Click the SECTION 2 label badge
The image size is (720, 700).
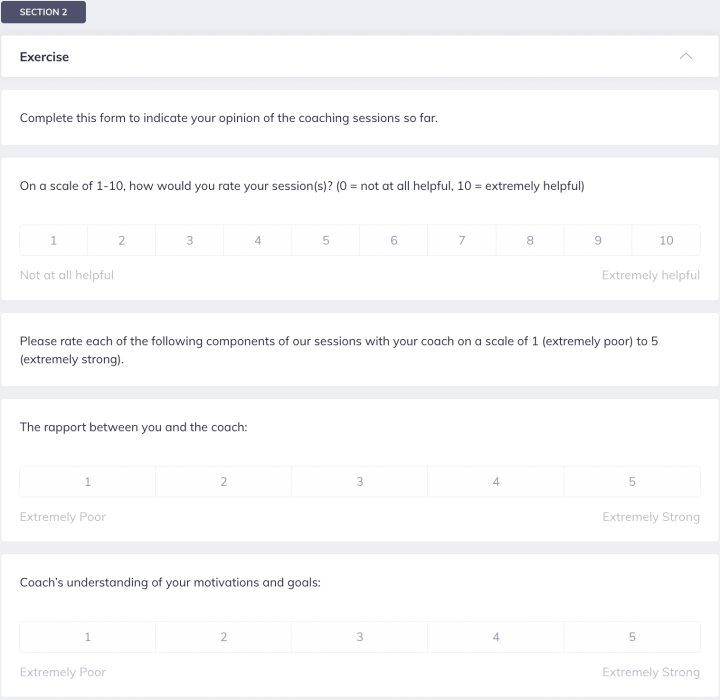(x=43, y=12)
